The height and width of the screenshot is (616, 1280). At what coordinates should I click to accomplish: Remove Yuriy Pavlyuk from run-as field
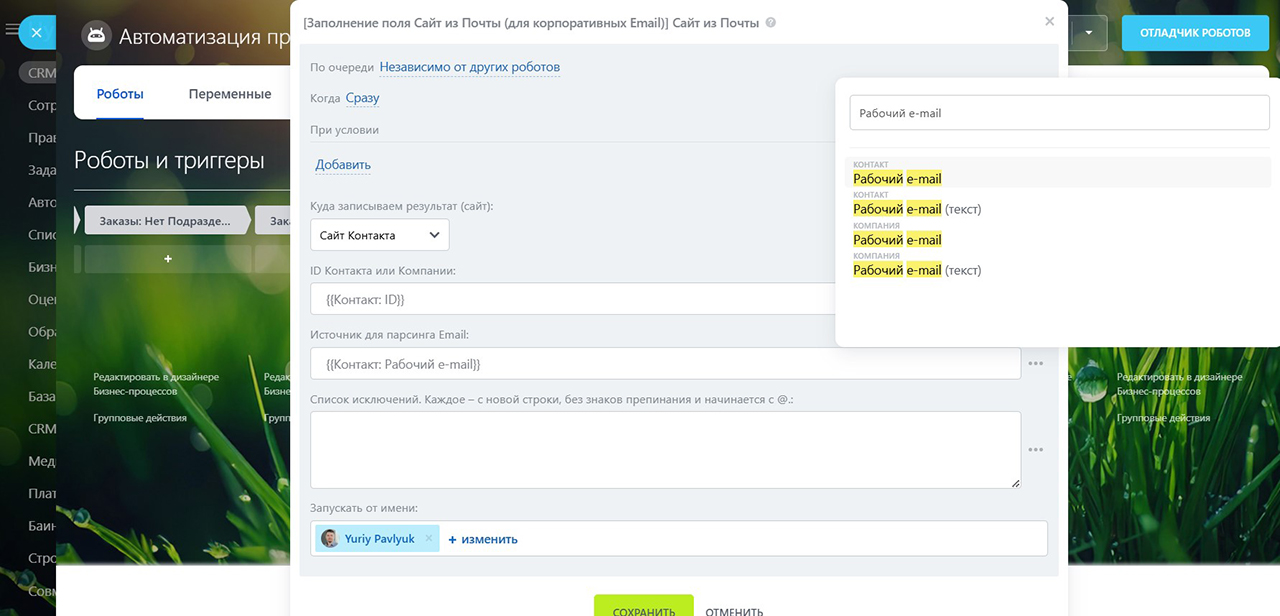point(429,538)
